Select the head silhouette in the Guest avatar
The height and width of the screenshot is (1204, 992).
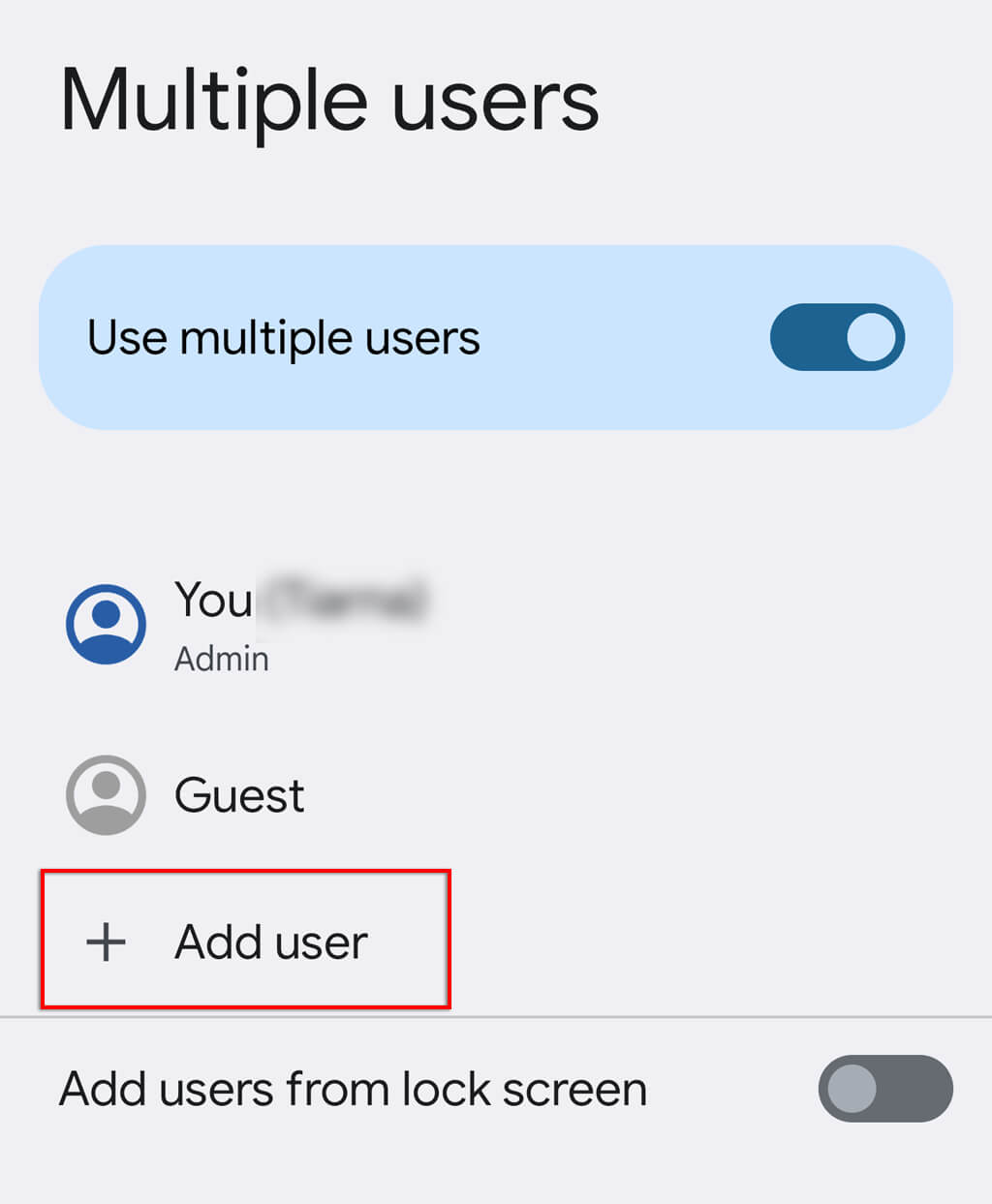point(106,784)
